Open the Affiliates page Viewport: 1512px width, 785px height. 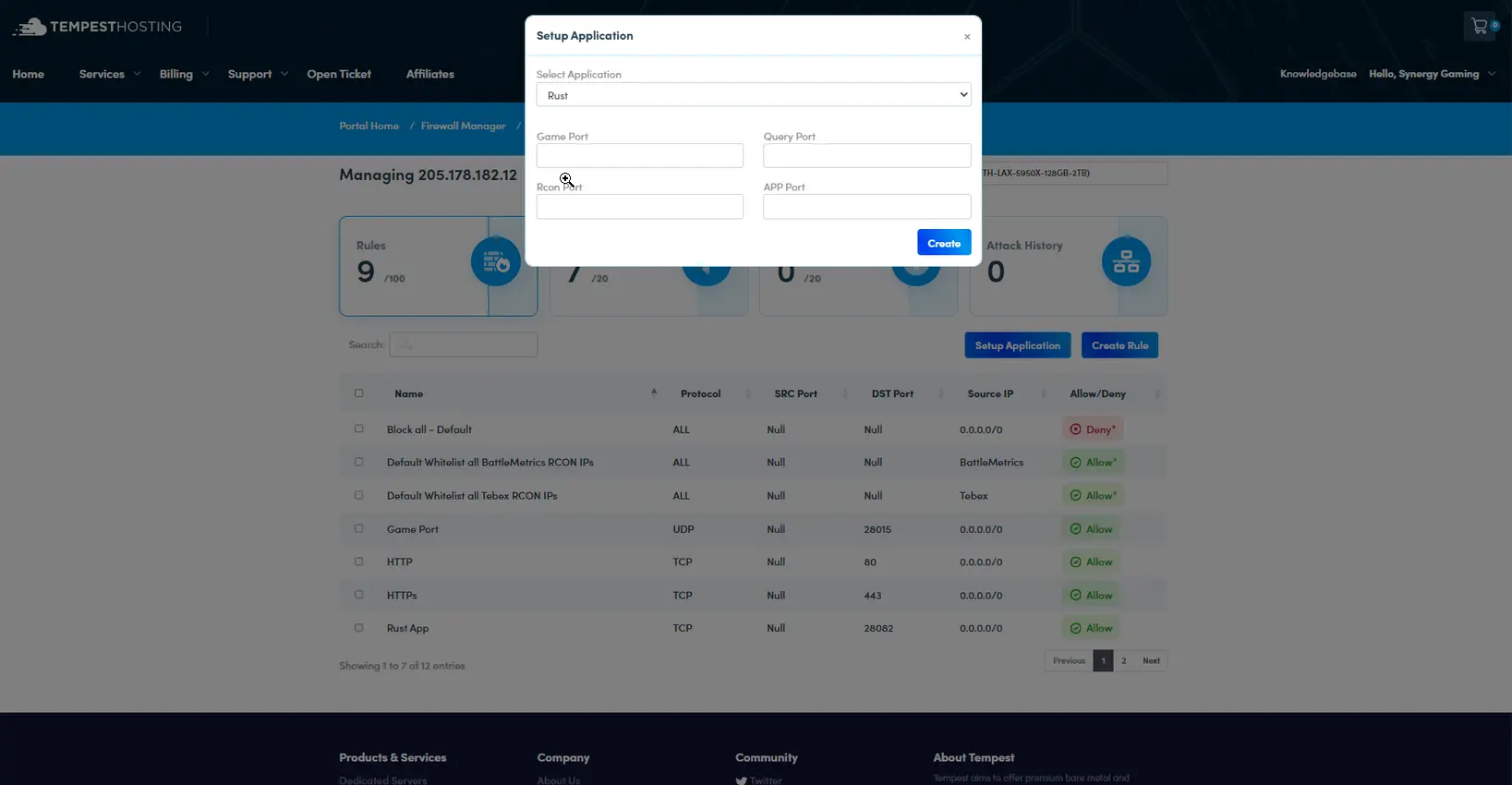click(430, 74)
